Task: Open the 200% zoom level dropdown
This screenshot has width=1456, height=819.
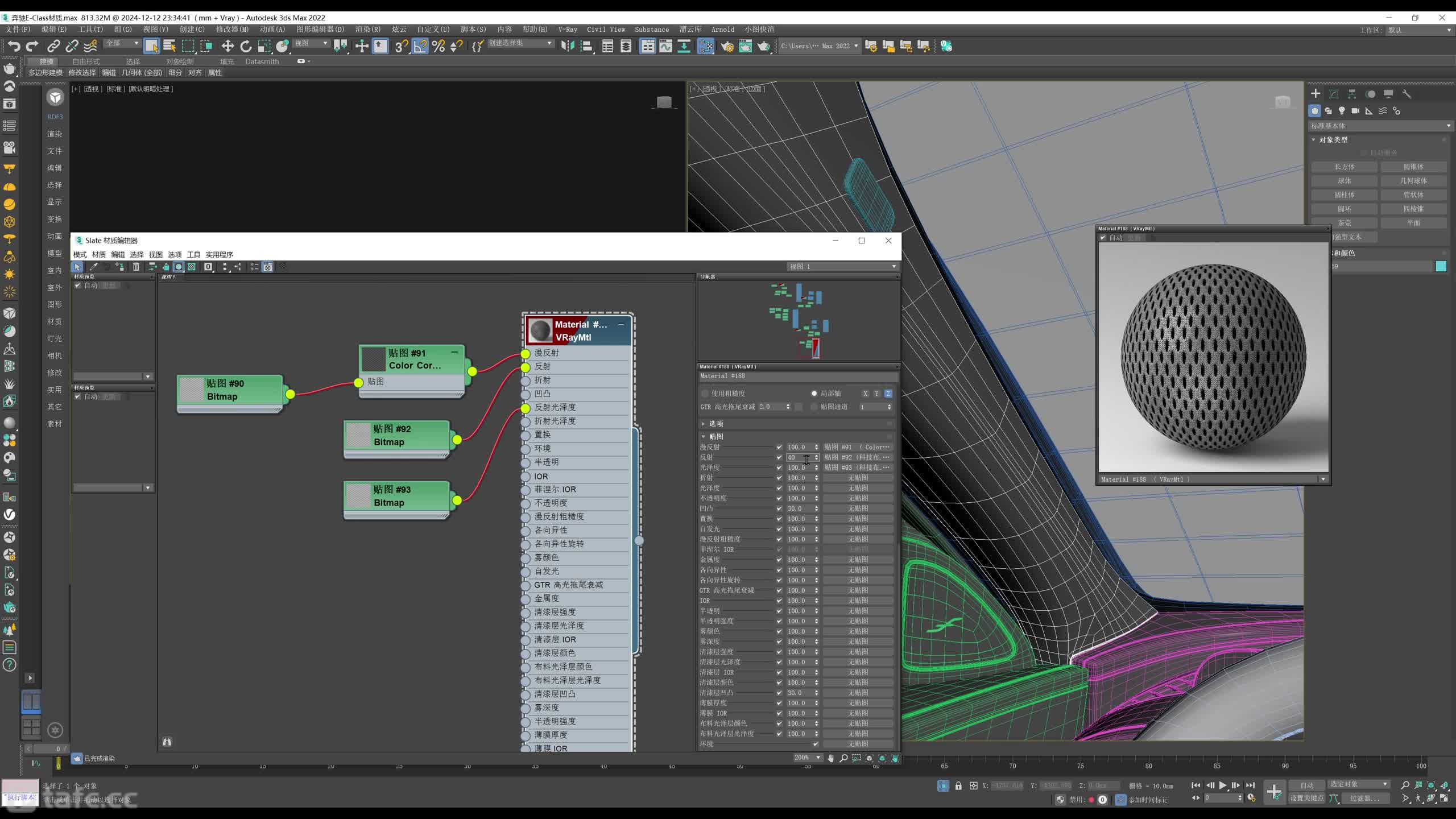Action: [x=808, y=758]
